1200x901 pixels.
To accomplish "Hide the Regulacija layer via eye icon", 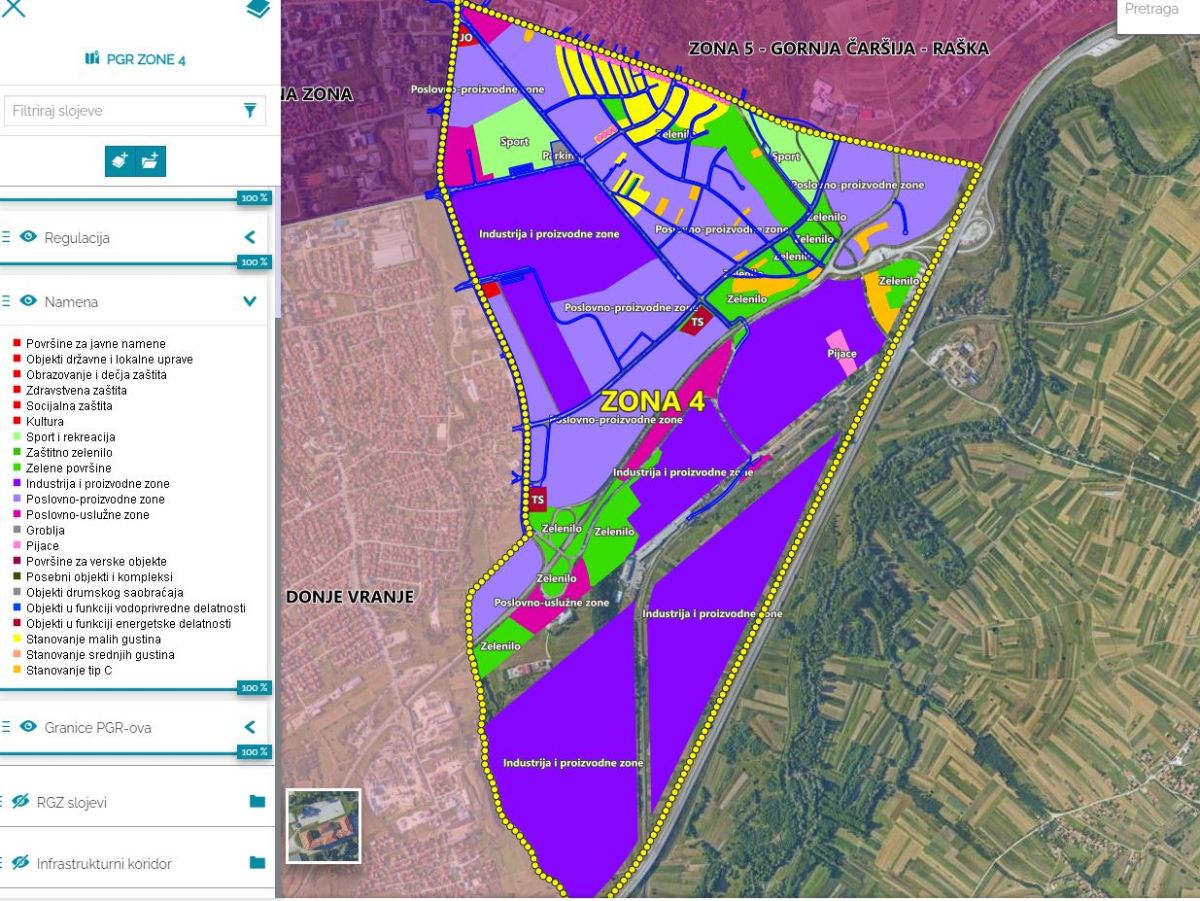I will click(28, 238).
